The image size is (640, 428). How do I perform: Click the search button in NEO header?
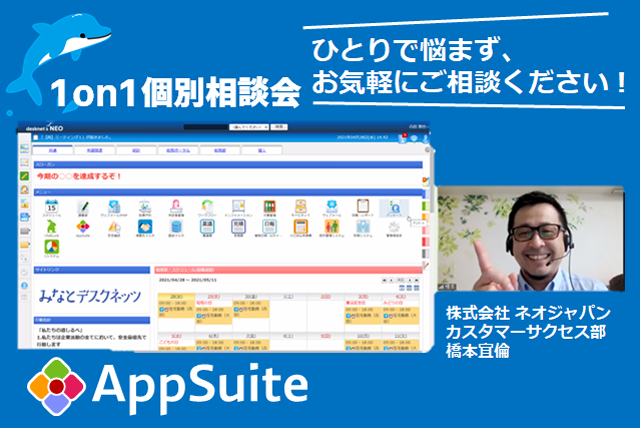279,127
